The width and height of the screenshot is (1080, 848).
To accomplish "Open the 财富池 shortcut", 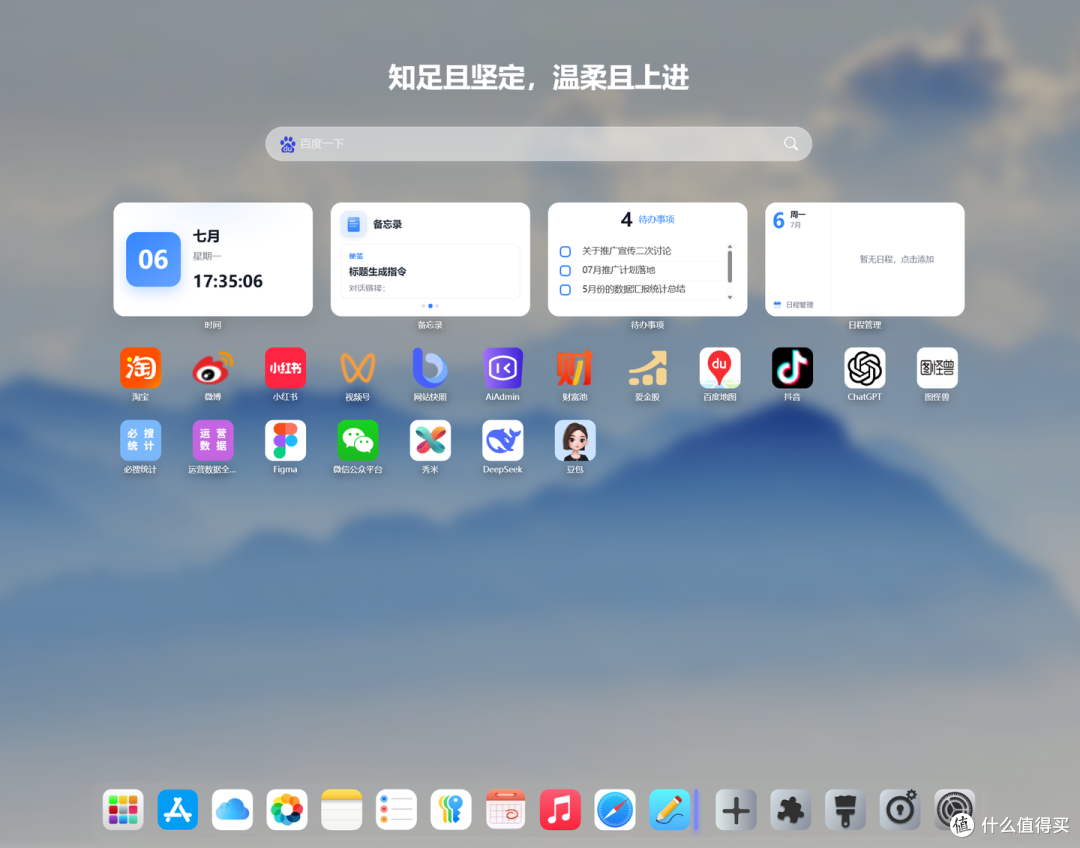I will click(575, 368).
